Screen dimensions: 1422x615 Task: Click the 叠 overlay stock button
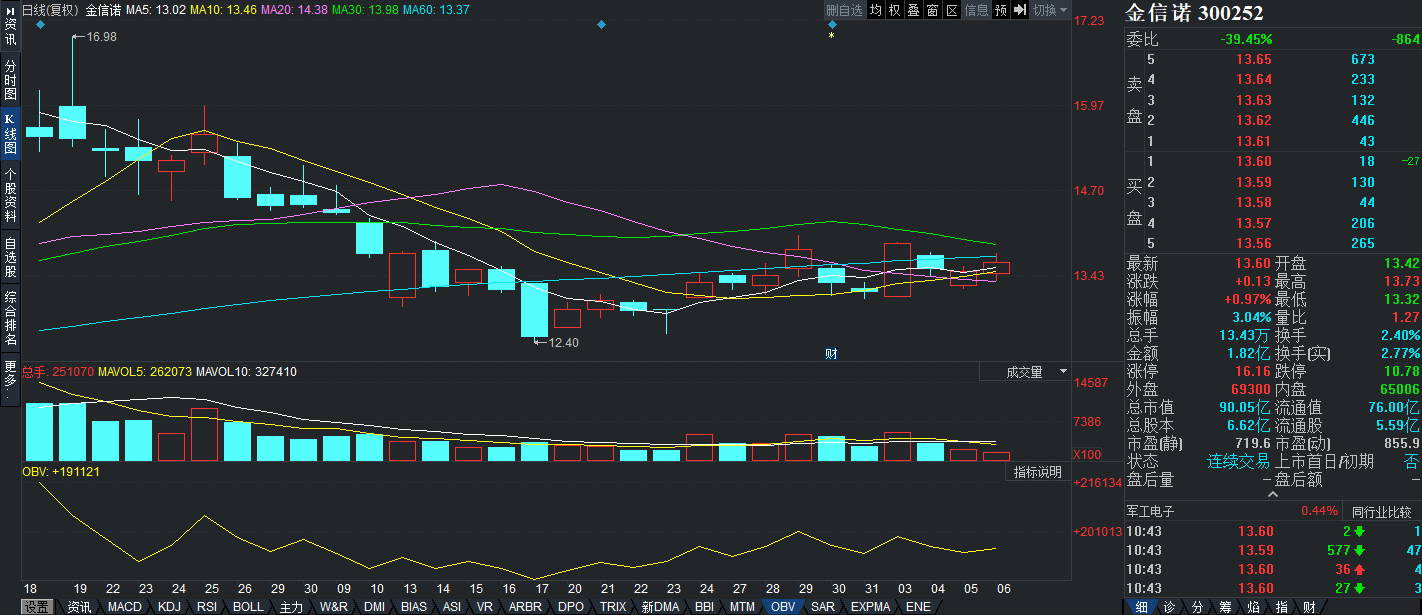tap(914, 10)
